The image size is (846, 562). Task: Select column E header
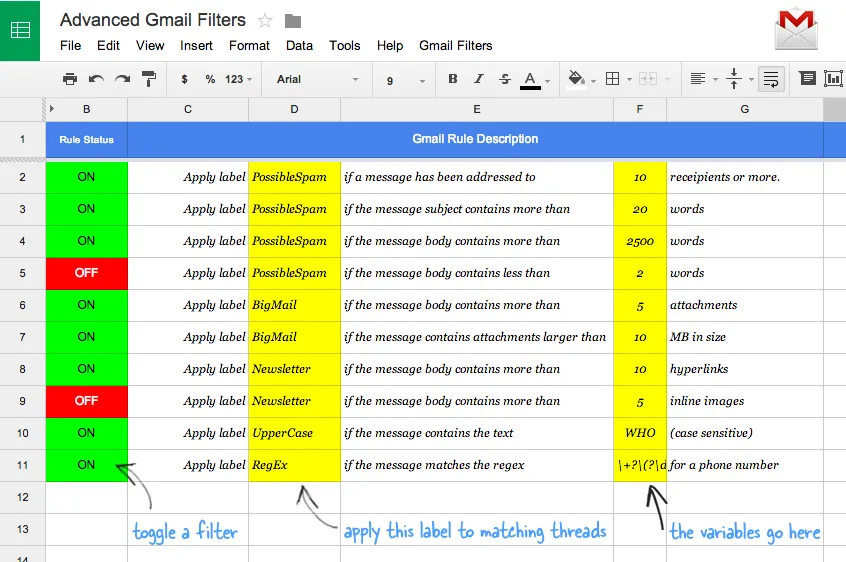[x=477, y=109]
